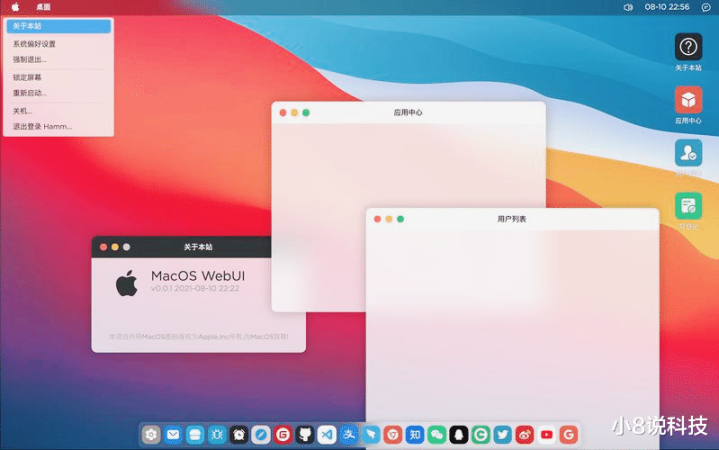Minimize the 关于本站 window with yellow button
The height and width of the screenshot is (450, 719).
pos(115,247)
